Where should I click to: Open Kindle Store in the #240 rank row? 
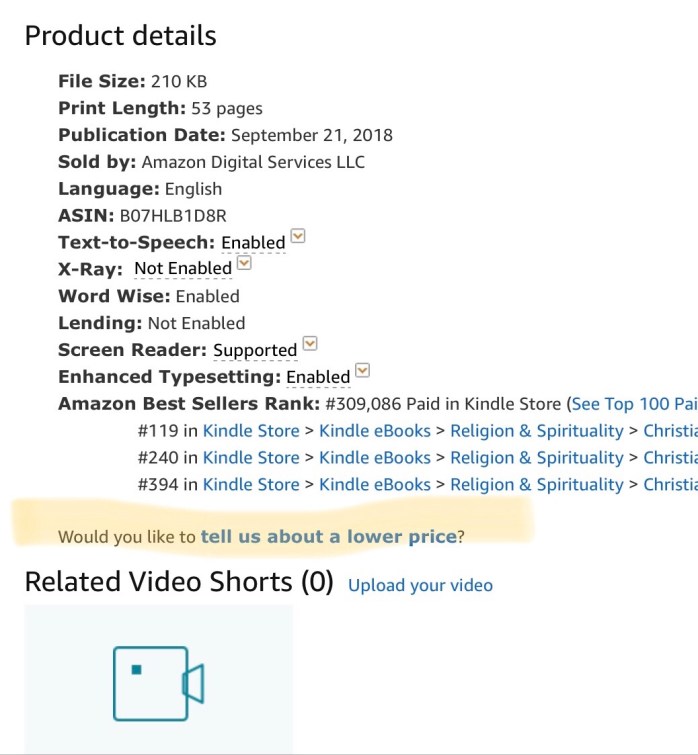point(251,458)
